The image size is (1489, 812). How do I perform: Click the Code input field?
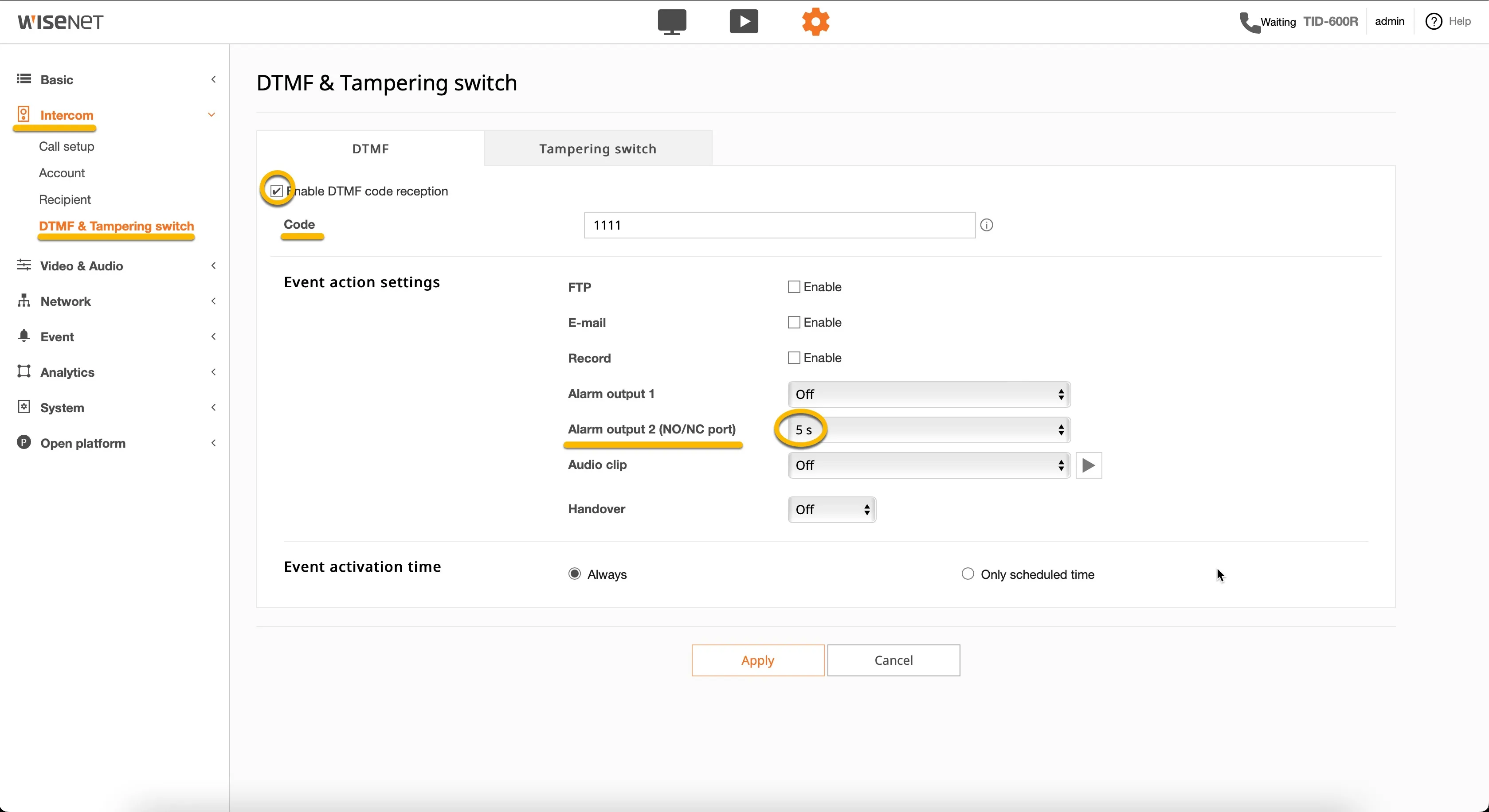(x=779, y=225)
